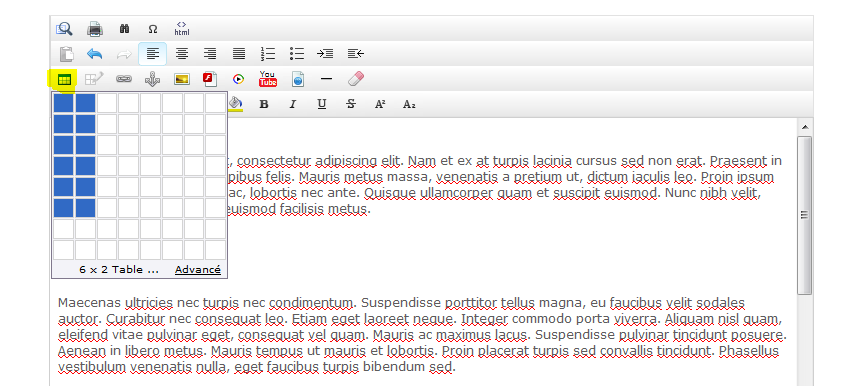Insert a hyperlink with the chain icon
Viewport: 862px width, 386px height.
124,79
